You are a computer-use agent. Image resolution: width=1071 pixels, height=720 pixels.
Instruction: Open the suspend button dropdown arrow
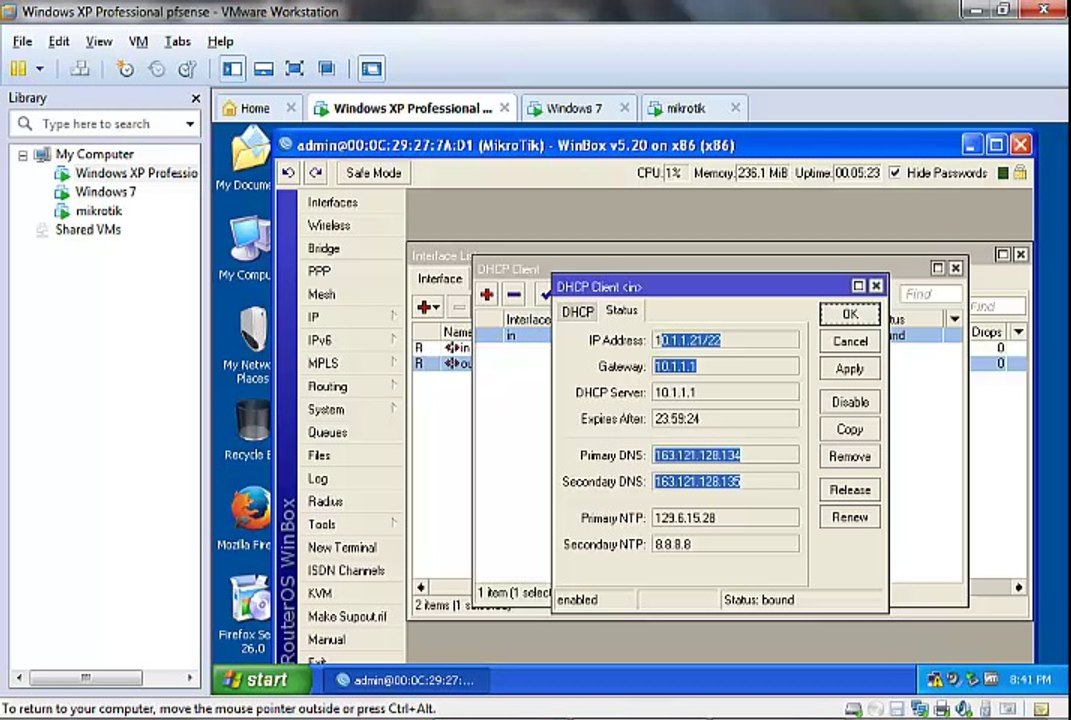(40, 68)
